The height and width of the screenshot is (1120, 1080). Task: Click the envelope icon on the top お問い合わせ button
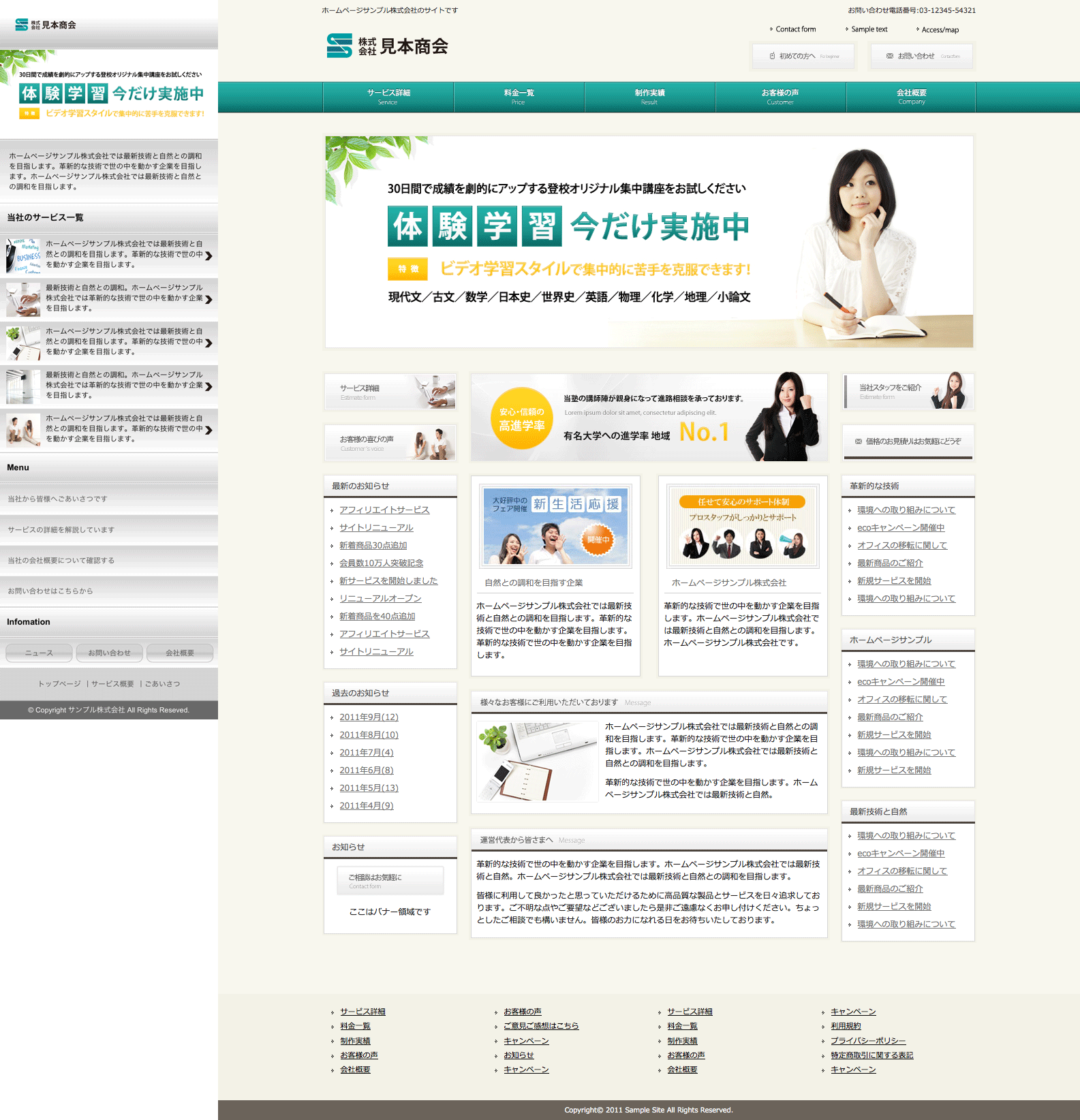pyautogui.click(x=889, y=56)
